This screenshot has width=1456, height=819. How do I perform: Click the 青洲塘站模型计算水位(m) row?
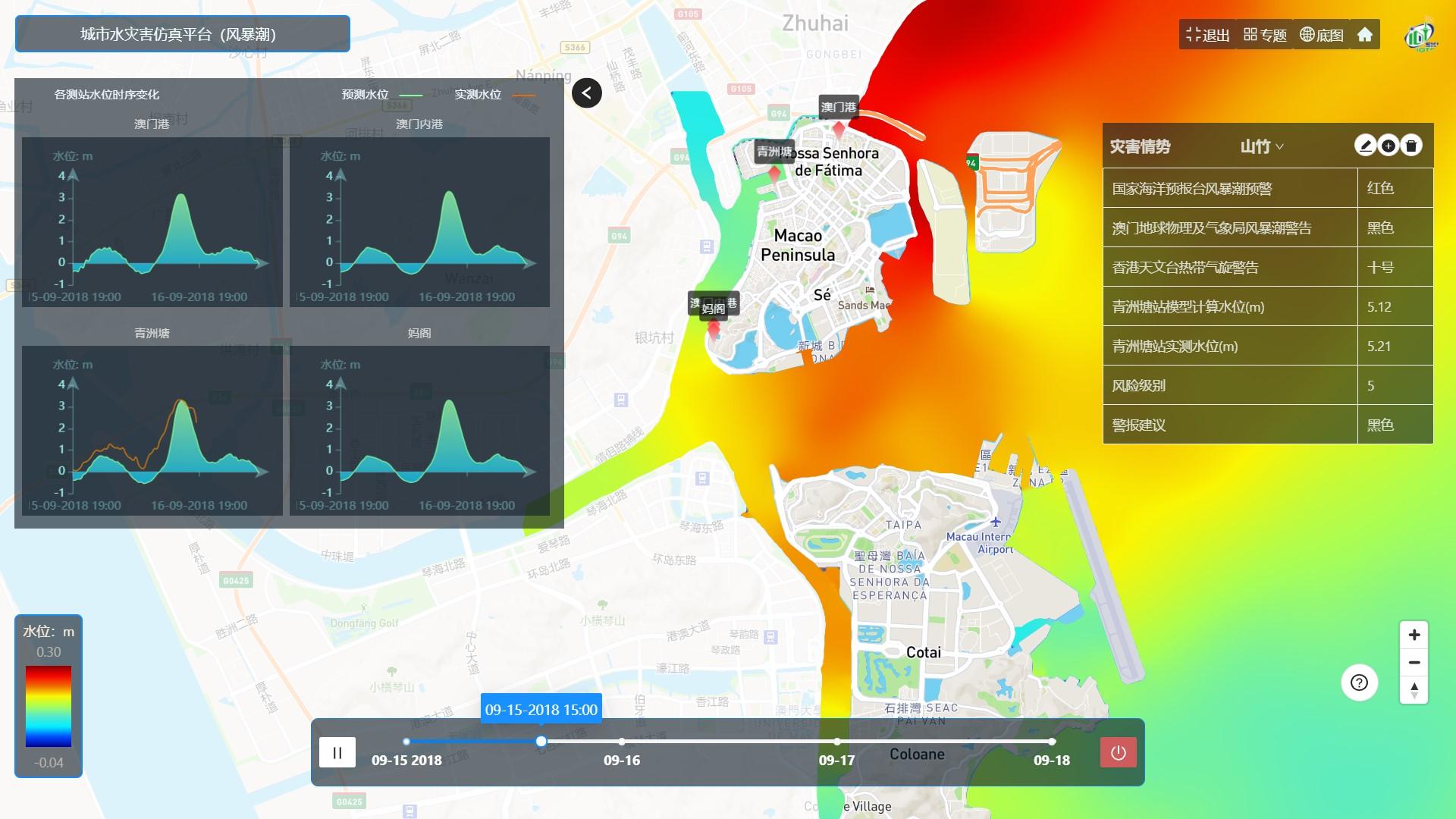pyautogui.click(x=1268, y=306)
